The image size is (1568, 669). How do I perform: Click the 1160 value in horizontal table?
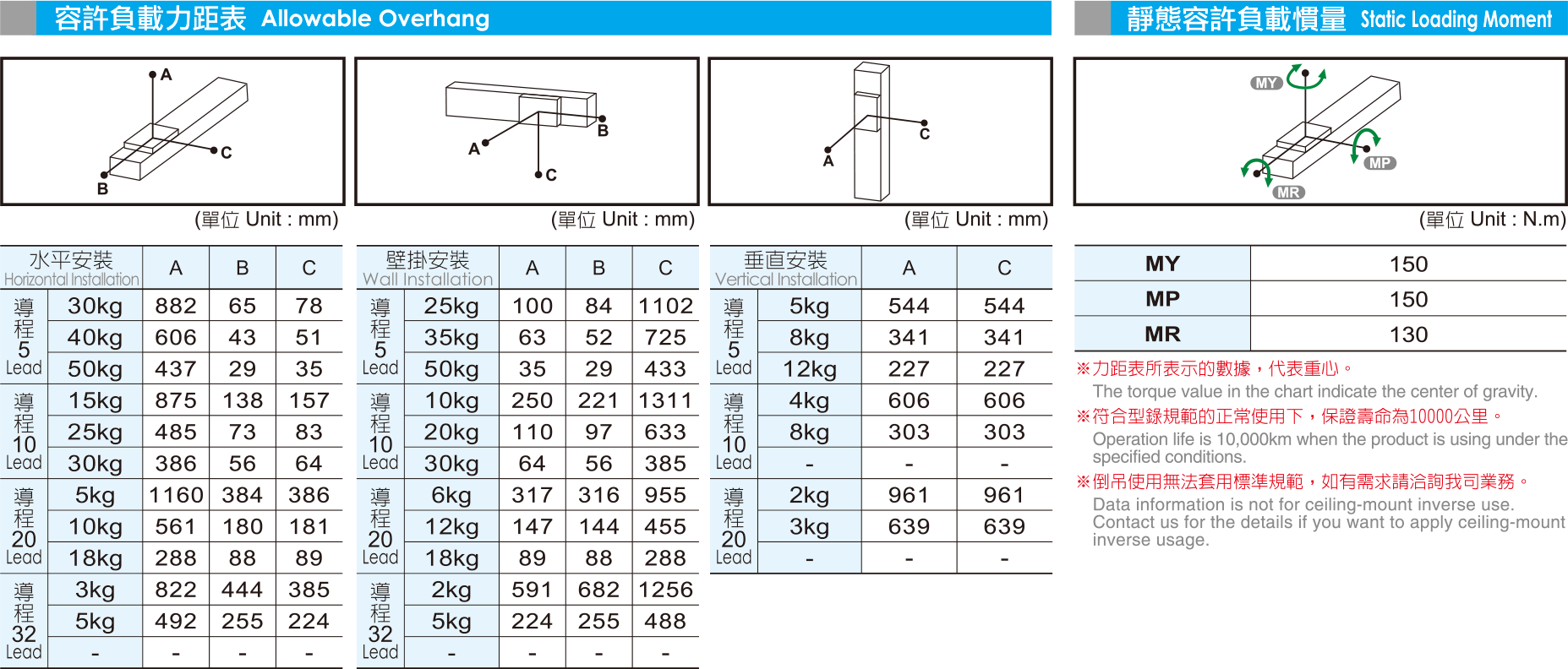[176, 495]
